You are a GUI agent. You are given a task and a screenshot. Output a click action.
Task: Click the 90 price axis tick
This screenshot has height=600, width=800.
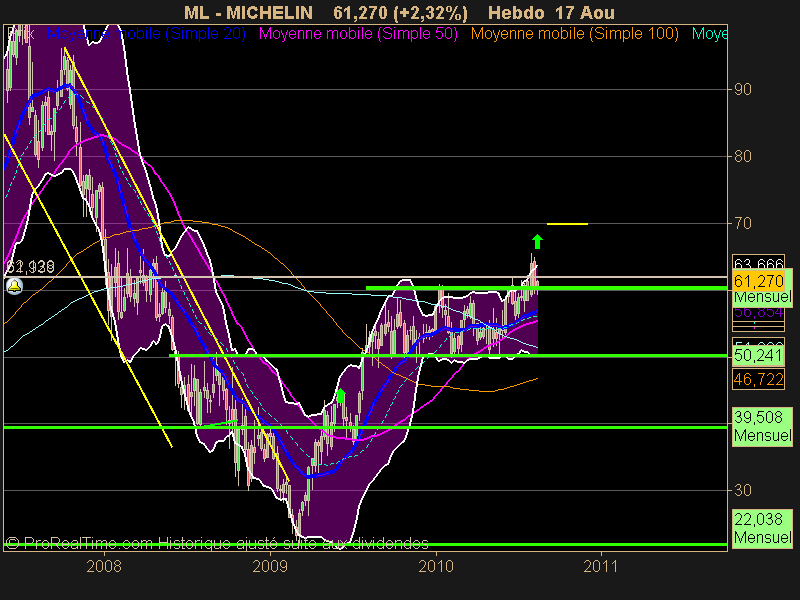click(743, 89)
